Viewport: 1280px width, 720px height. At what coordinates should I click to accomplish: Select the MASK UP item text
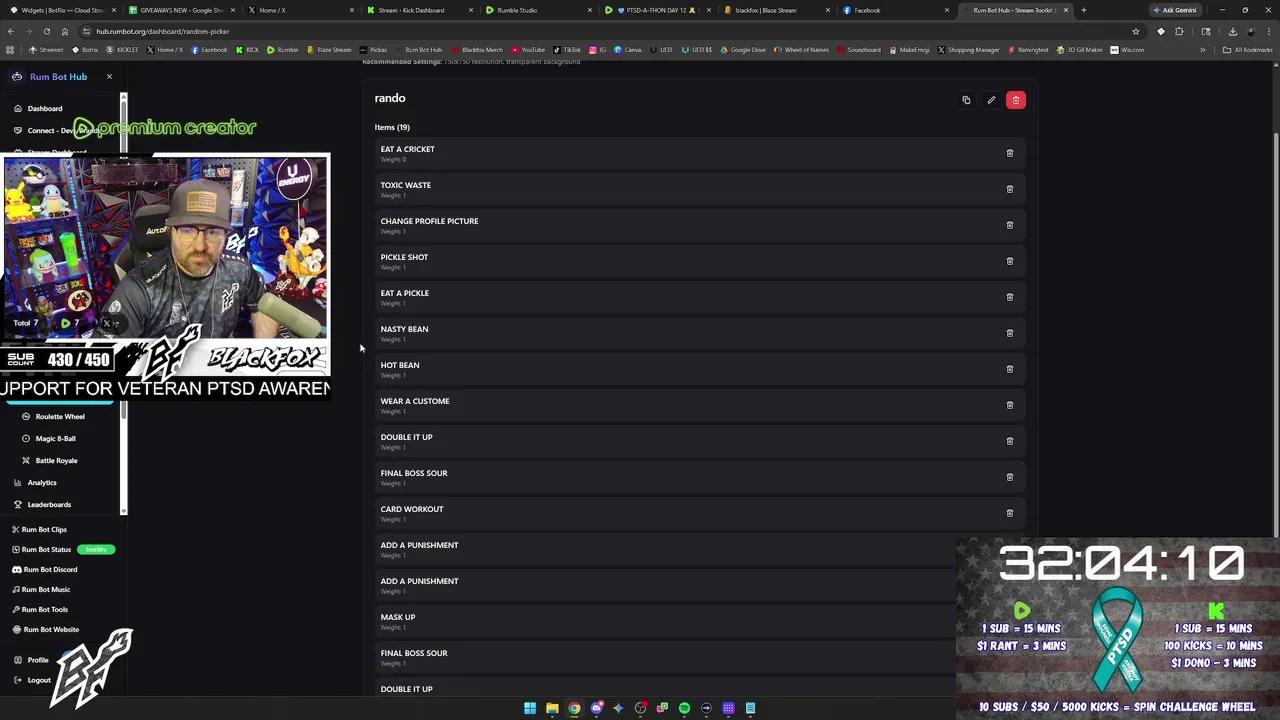[x=397, y=617]
